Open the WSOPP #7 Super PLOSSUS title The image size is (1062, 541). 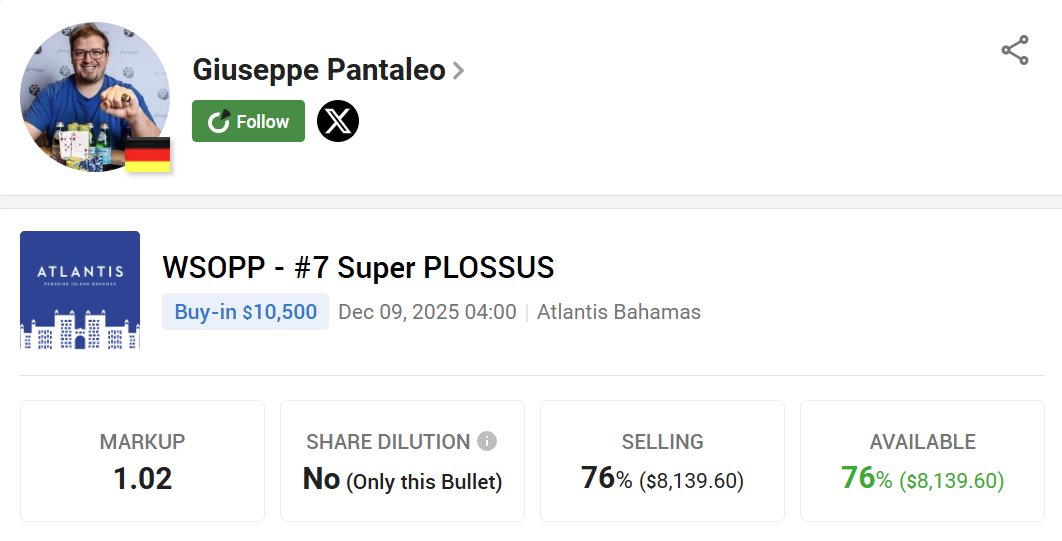click(358, 268)
